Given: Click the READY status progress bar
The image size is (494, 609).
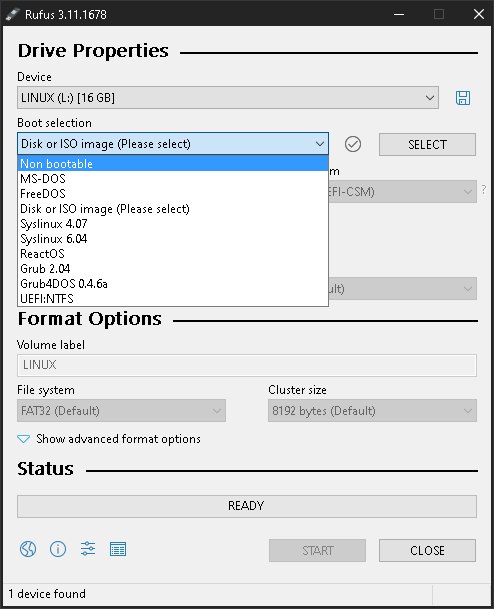Looking at the screenshot, I should [x=247, y=506].
